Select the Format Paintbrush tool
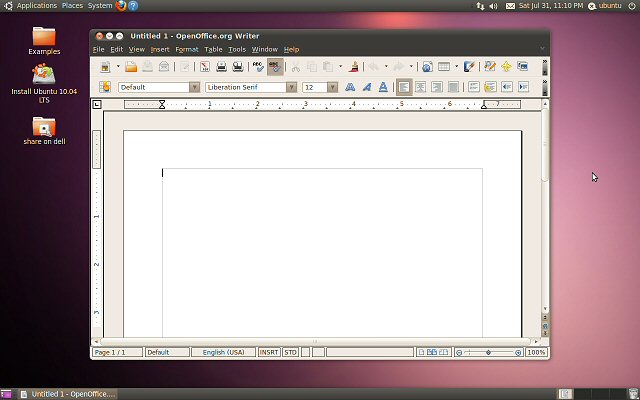The height and width of the screenshot is (400, 640). (x=354, y=67)
